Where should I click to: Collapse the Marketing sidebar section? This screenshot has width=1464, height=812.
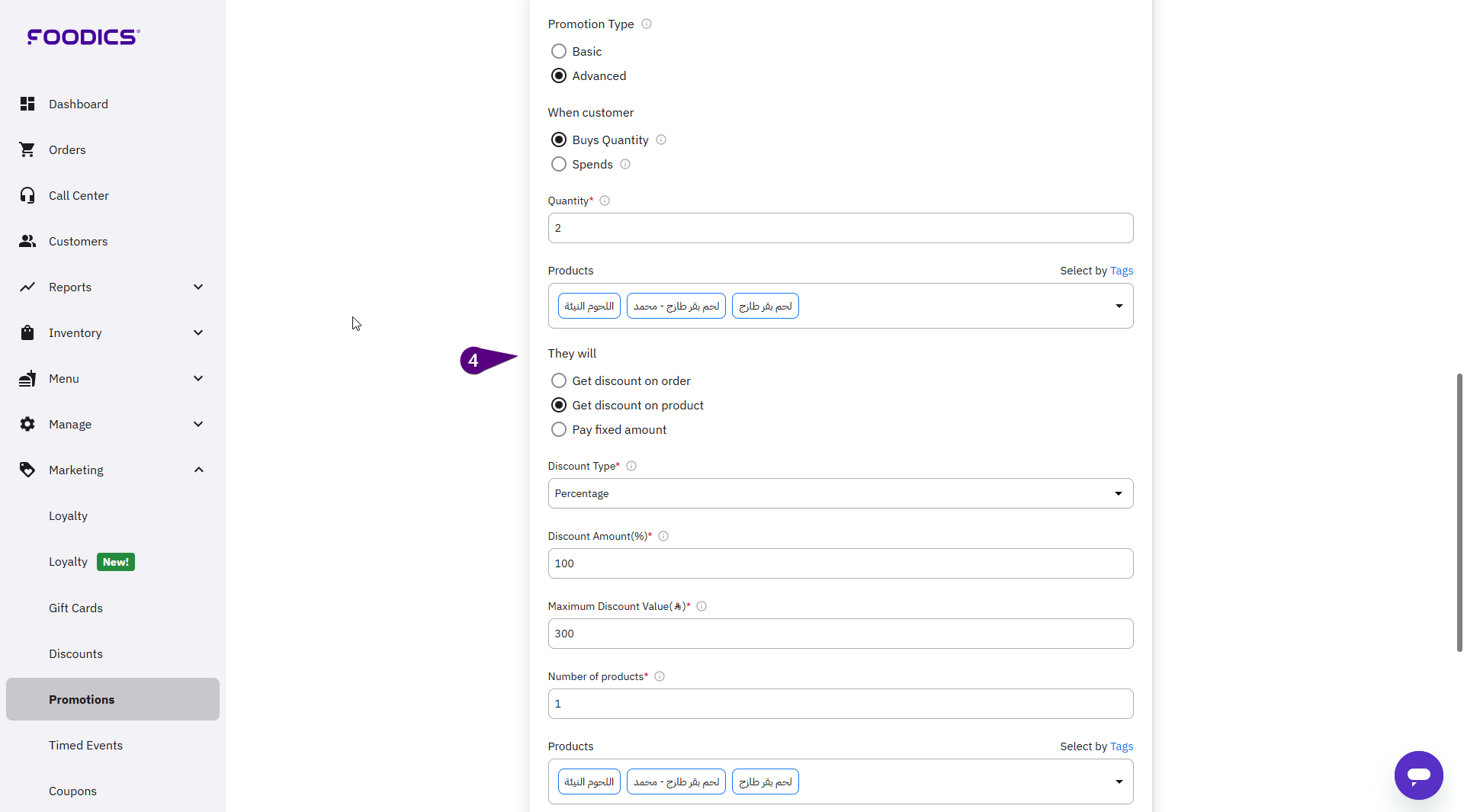198,470
